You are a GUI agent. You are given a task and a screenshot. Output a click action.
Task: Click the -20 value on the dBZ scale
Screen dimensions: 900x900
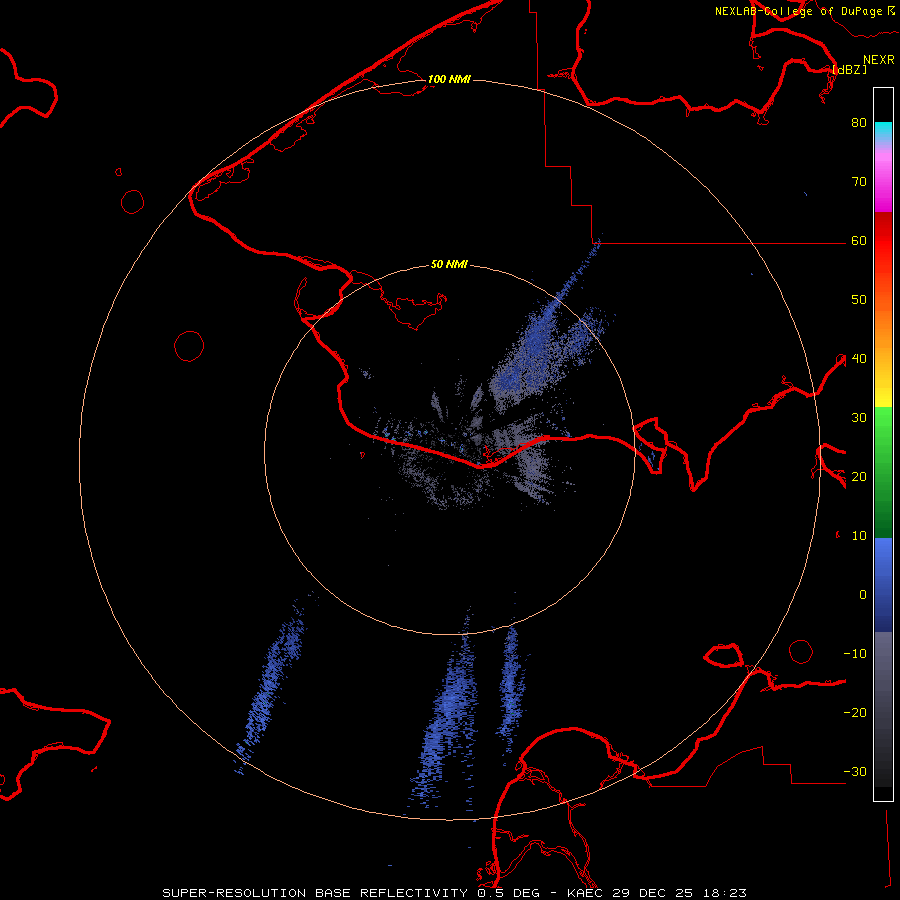tap(855, 713)
